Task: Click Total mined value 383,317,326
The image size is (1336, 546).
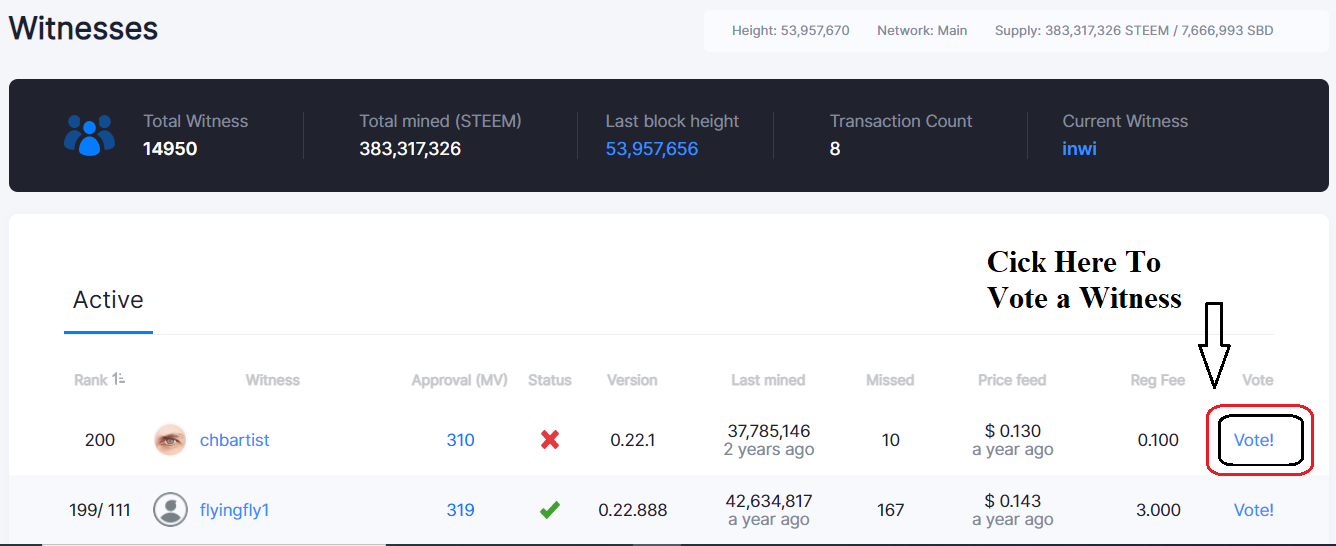Action: [x=410, y=149]
